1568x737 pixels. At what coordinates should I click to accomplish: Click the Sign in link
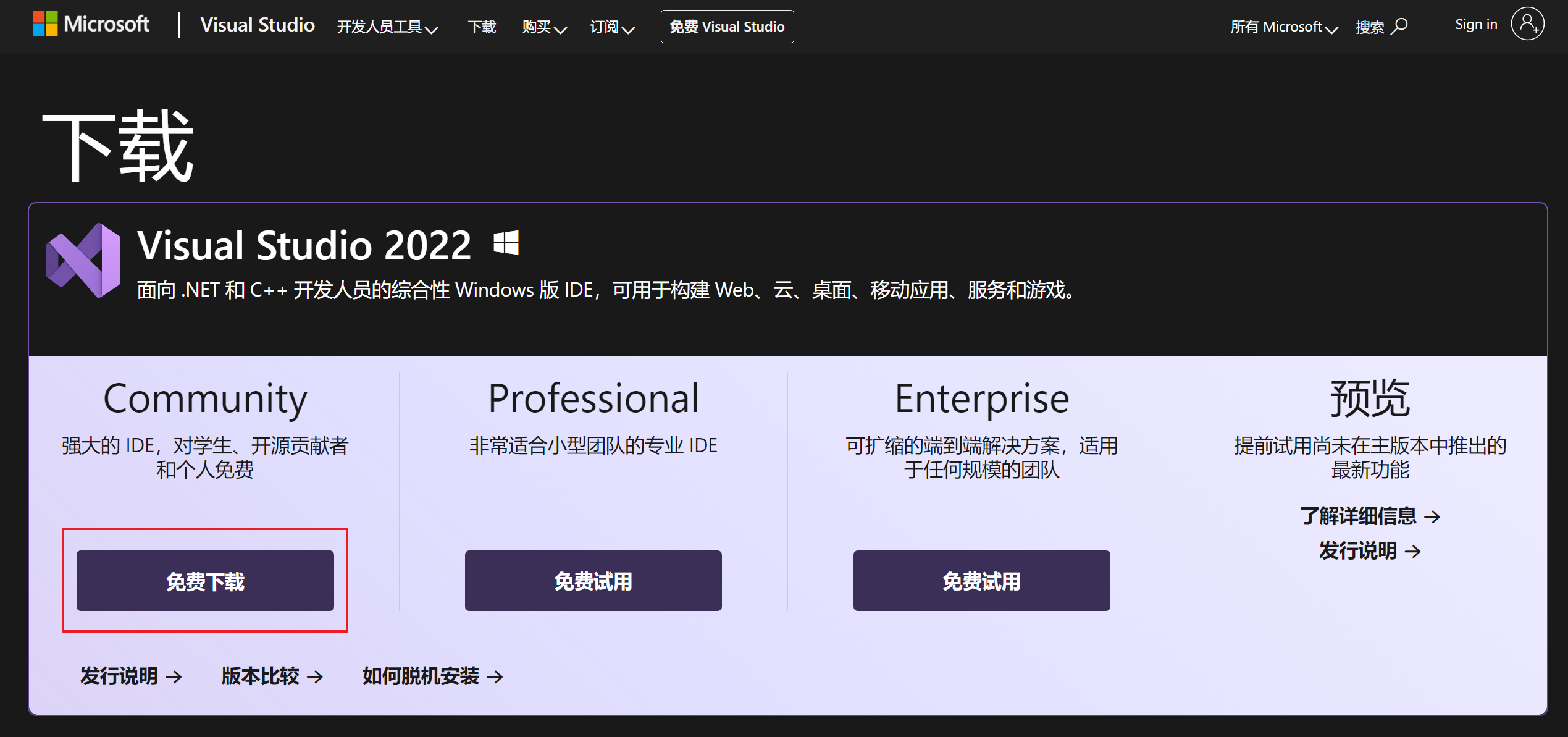pyautogui.click(x=1476, y=25)
